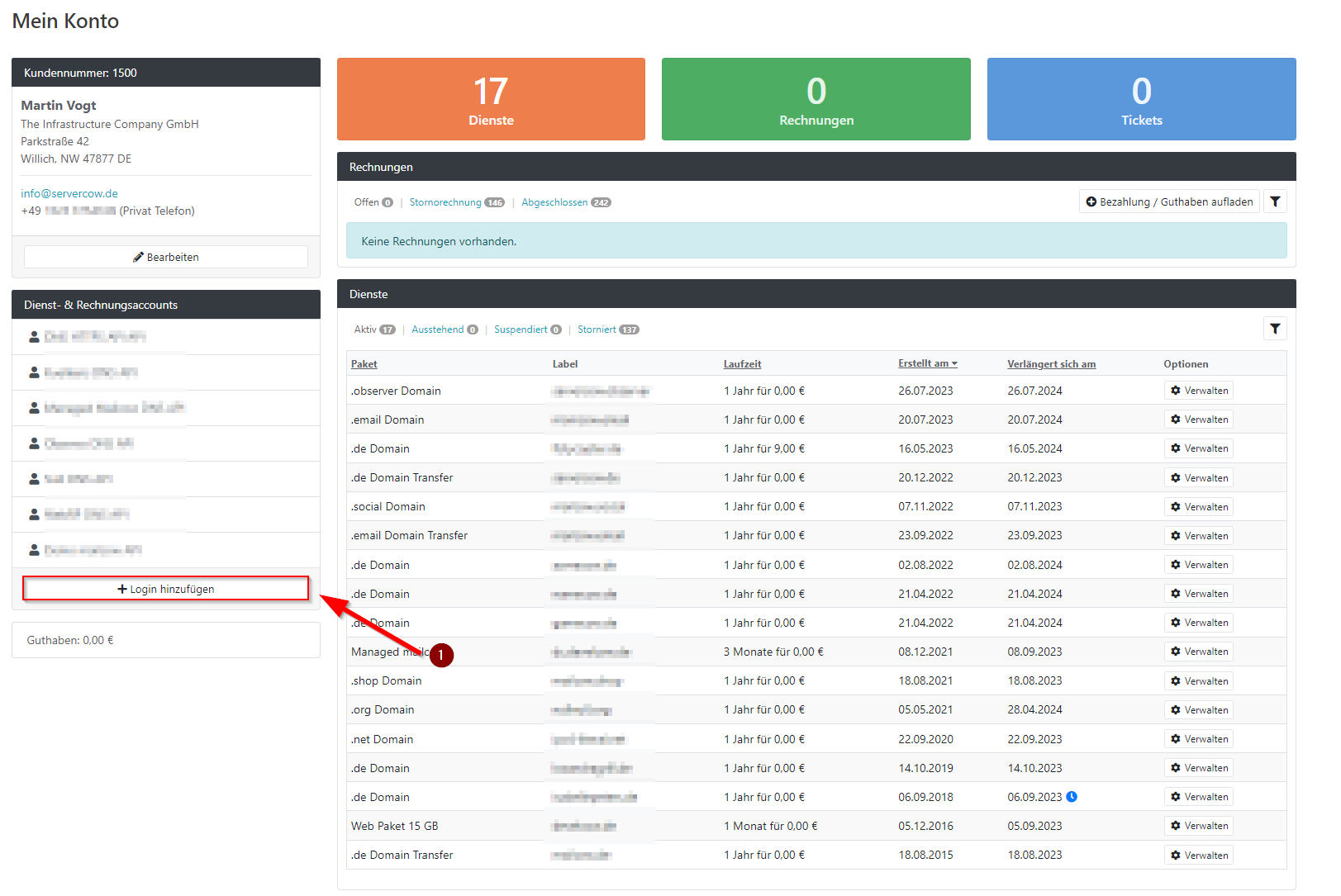Manage the .shop Domain service
The image size is (1341, 896).
1199,681
